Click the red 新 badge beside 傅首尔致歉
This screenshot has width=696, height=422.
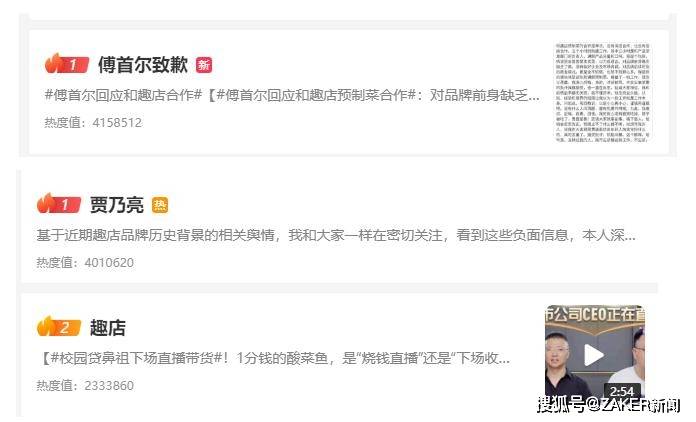click(204, 65)
